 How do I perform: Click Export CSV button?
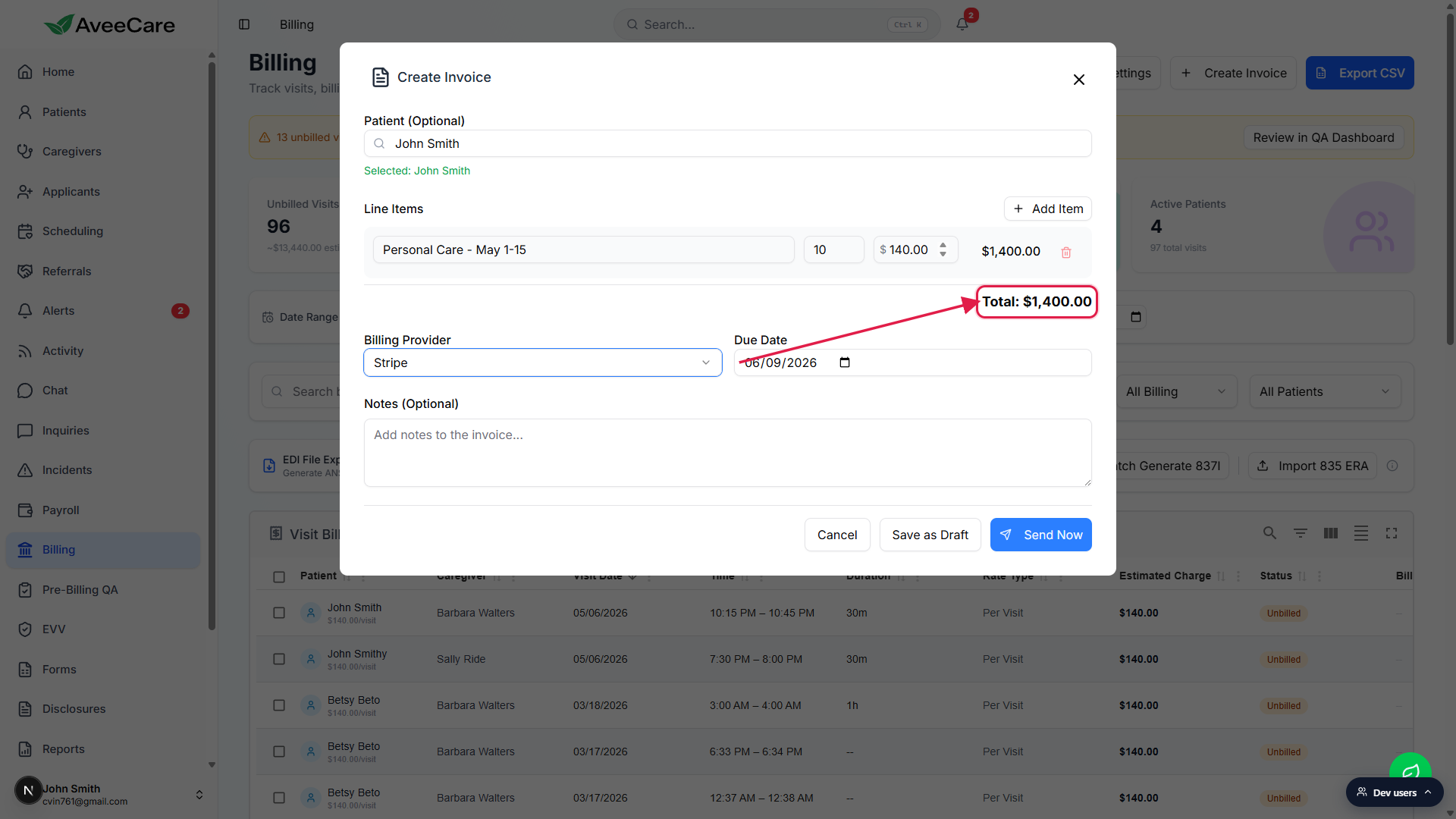(1360, 73)
